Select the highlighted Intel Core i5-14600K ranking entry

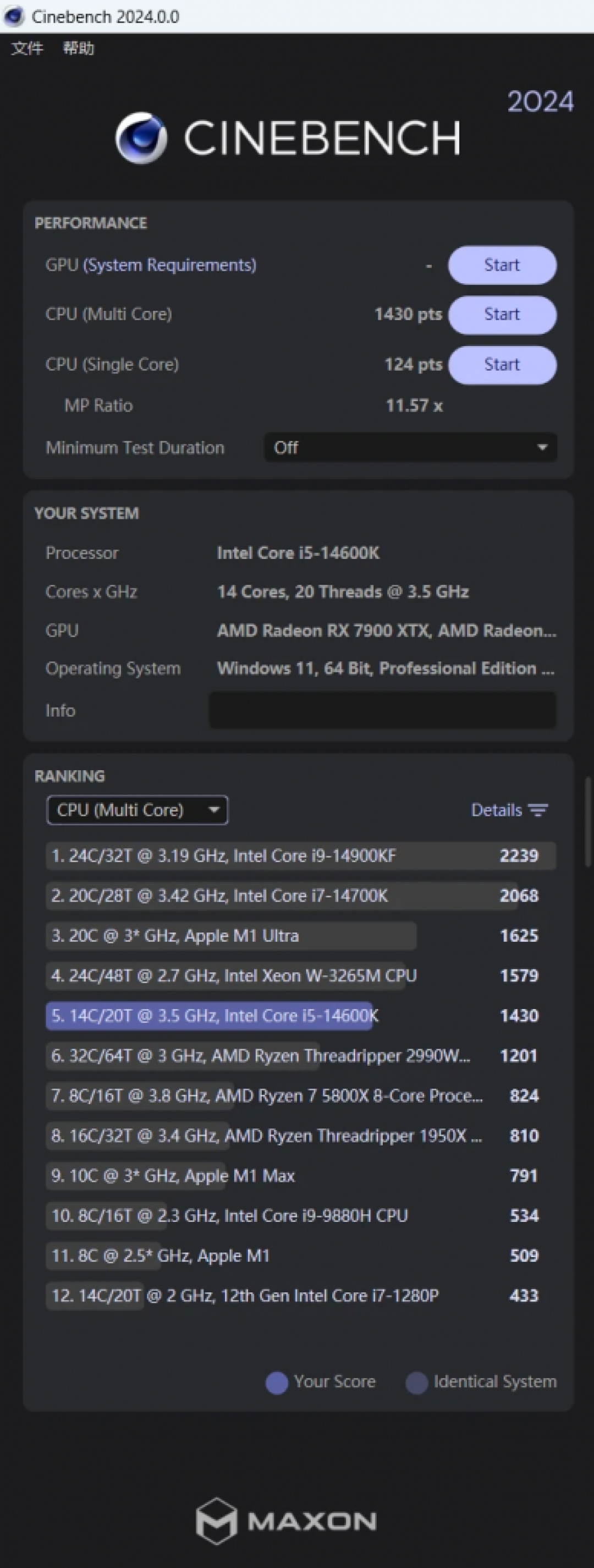click(x=210, y=1016)
